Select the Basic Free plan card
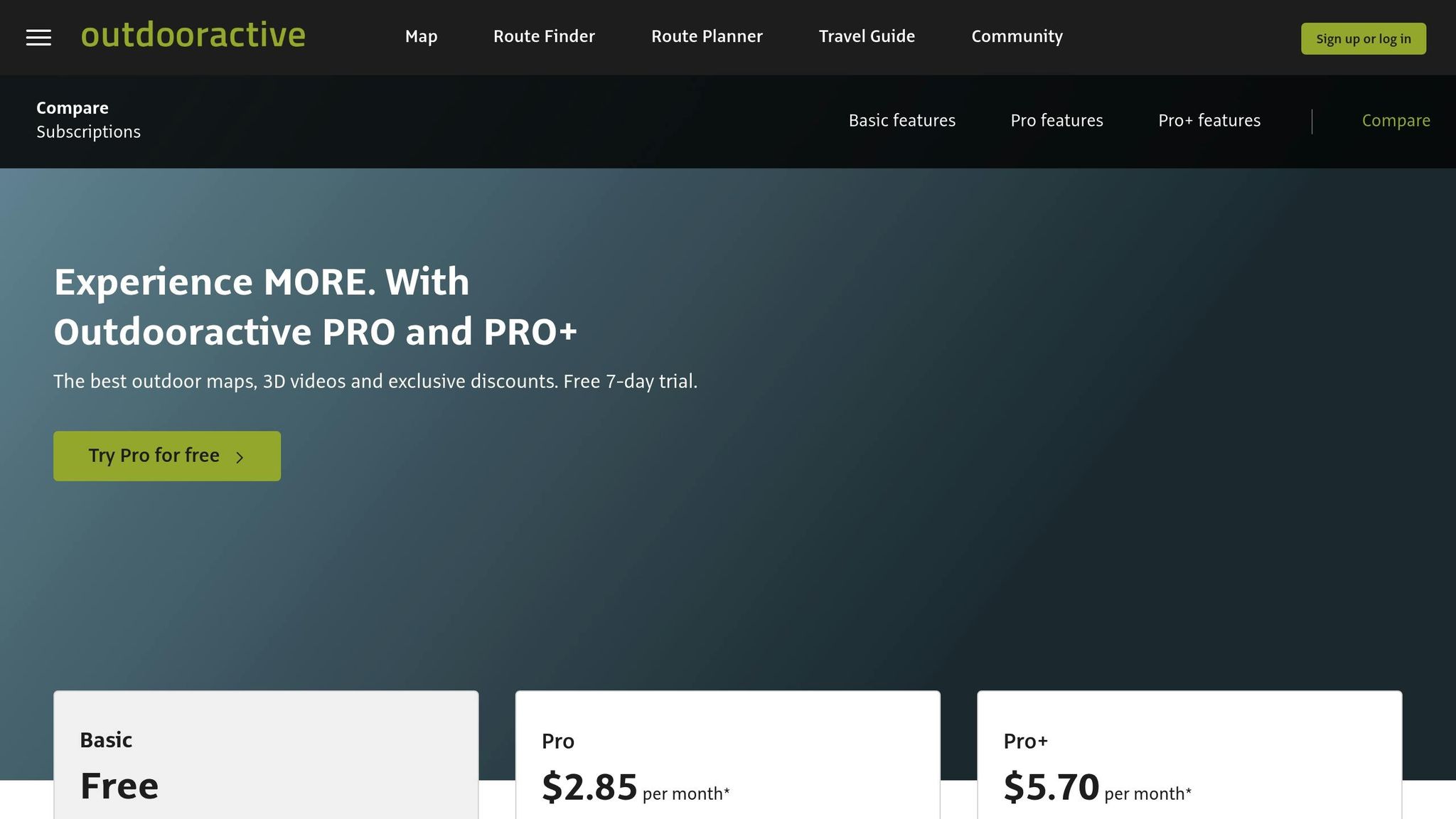 266,755
